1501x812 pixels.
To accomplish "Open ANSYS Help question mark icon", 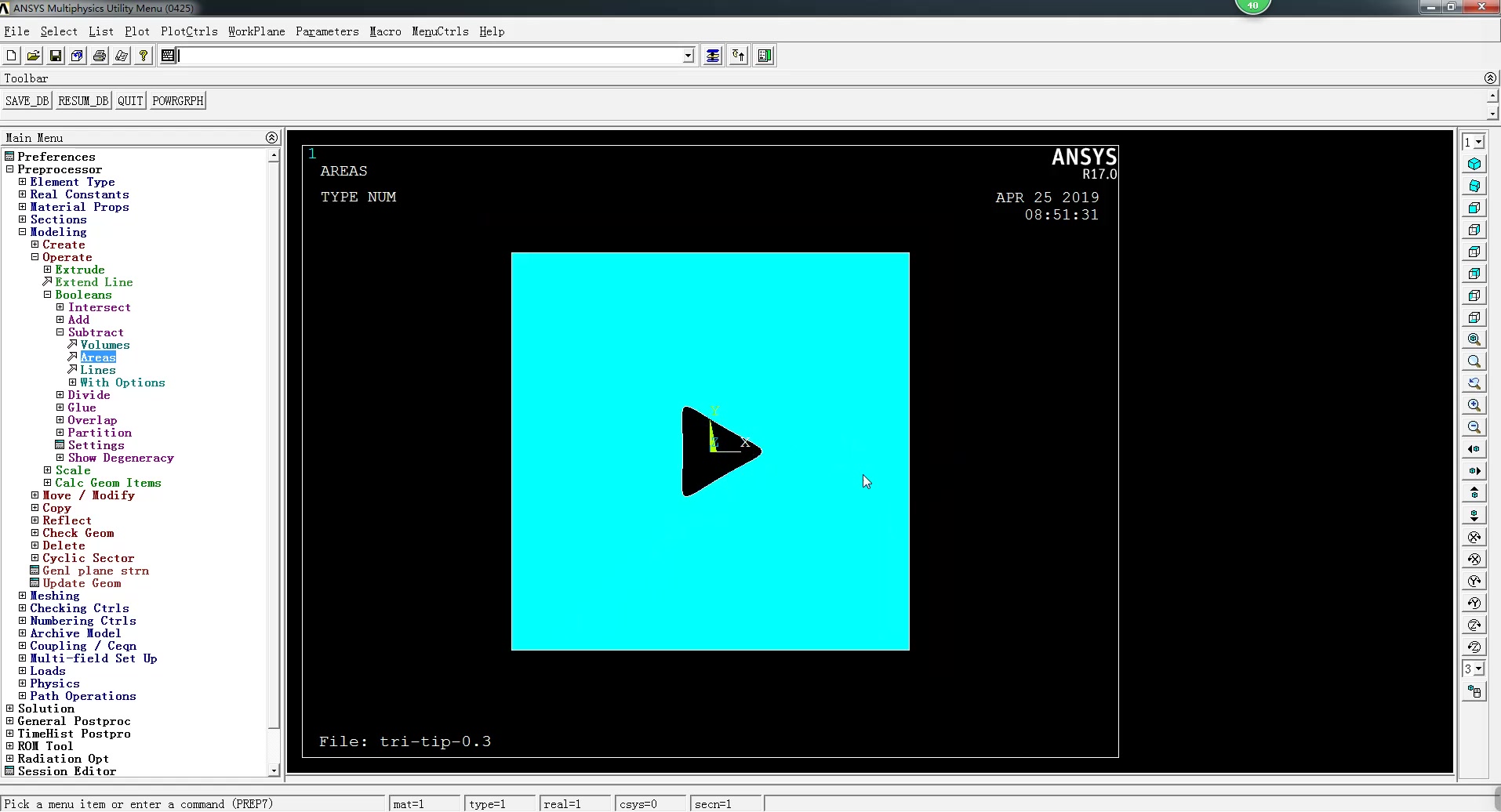I will pyautogui.click(x=144, y=56).
